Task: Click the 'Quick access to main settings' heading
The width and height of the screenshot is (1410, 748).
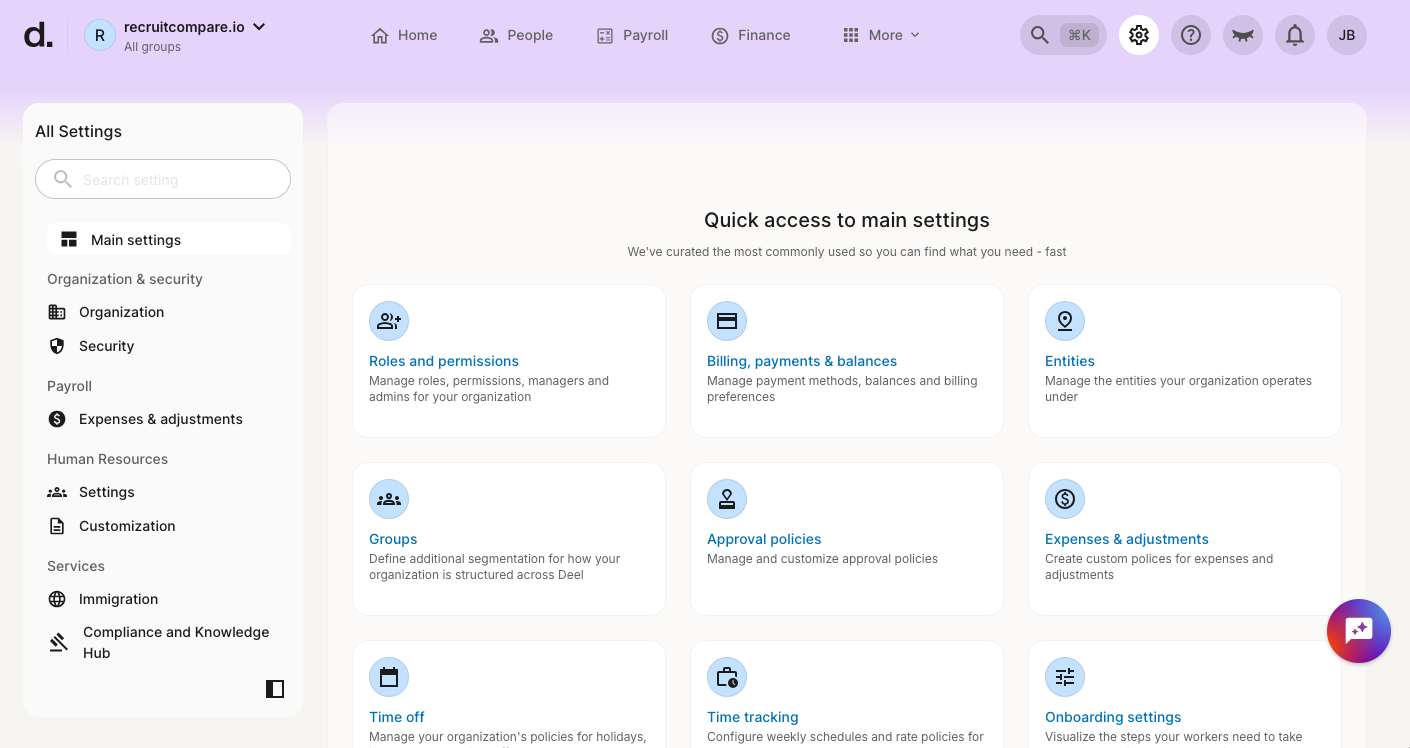Action: (x=847, y=220)
